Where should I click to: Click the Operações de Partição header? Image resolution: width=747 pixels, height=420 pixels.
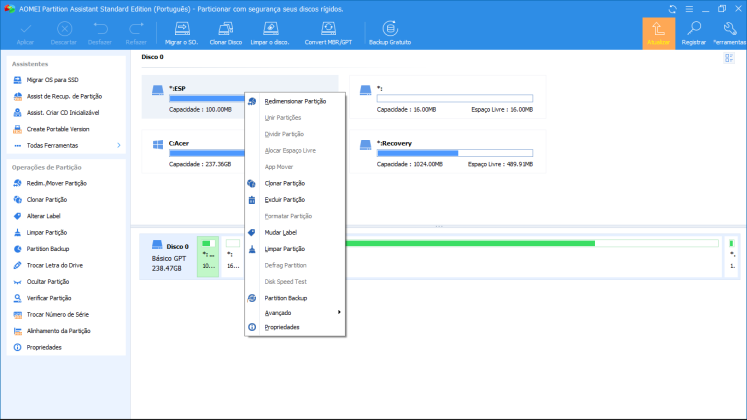point(47,168)
